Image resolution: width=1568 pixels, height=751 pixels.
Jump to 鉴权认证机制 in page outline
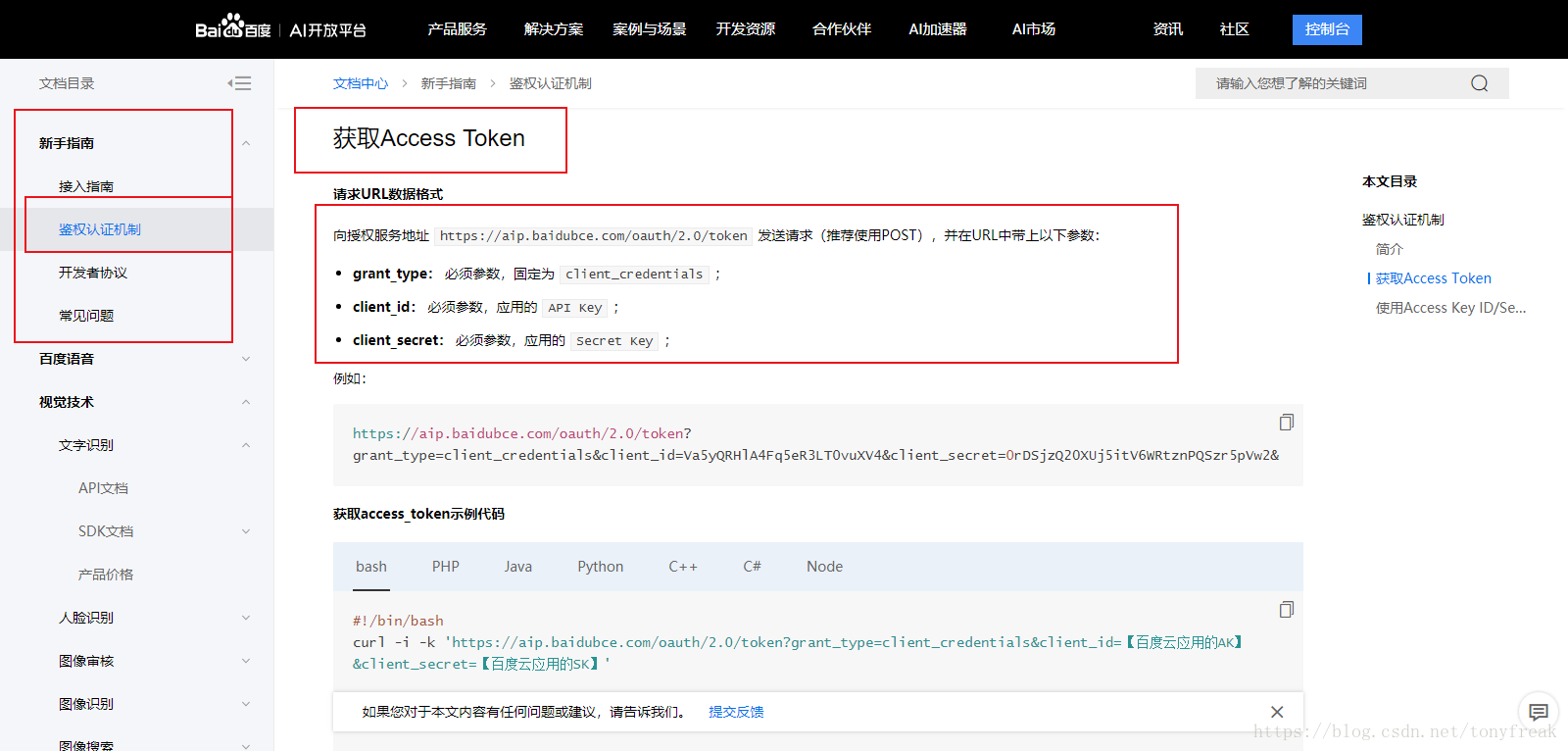[1403, 220]
